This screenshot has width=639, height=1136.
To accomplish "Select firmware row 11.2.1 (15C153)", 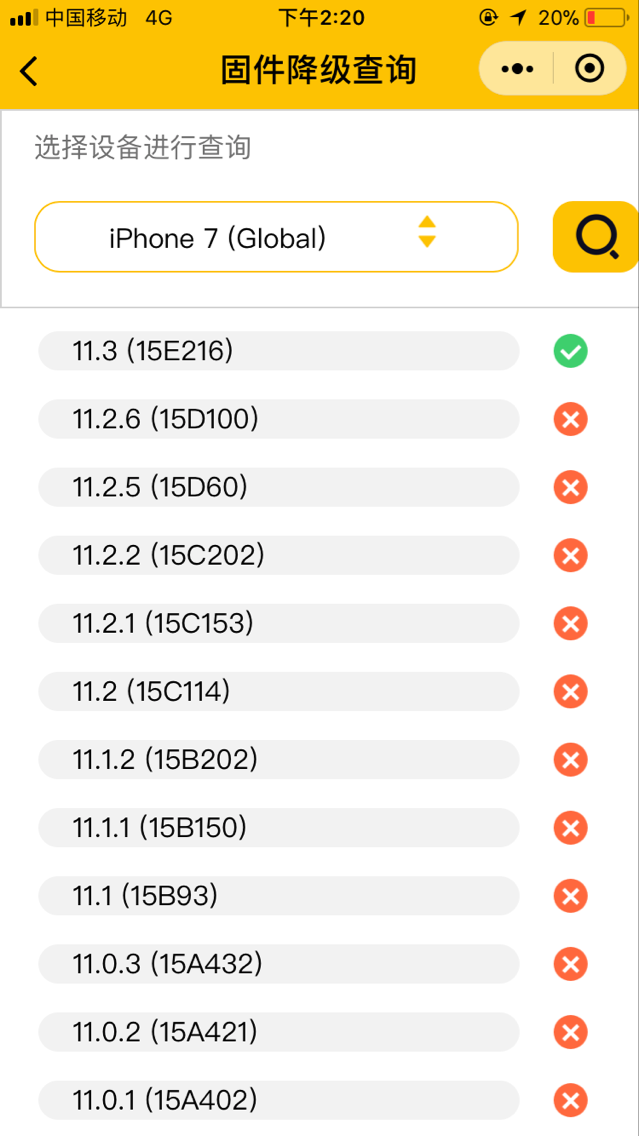I will pyautogui.click(x=279, y=623).
